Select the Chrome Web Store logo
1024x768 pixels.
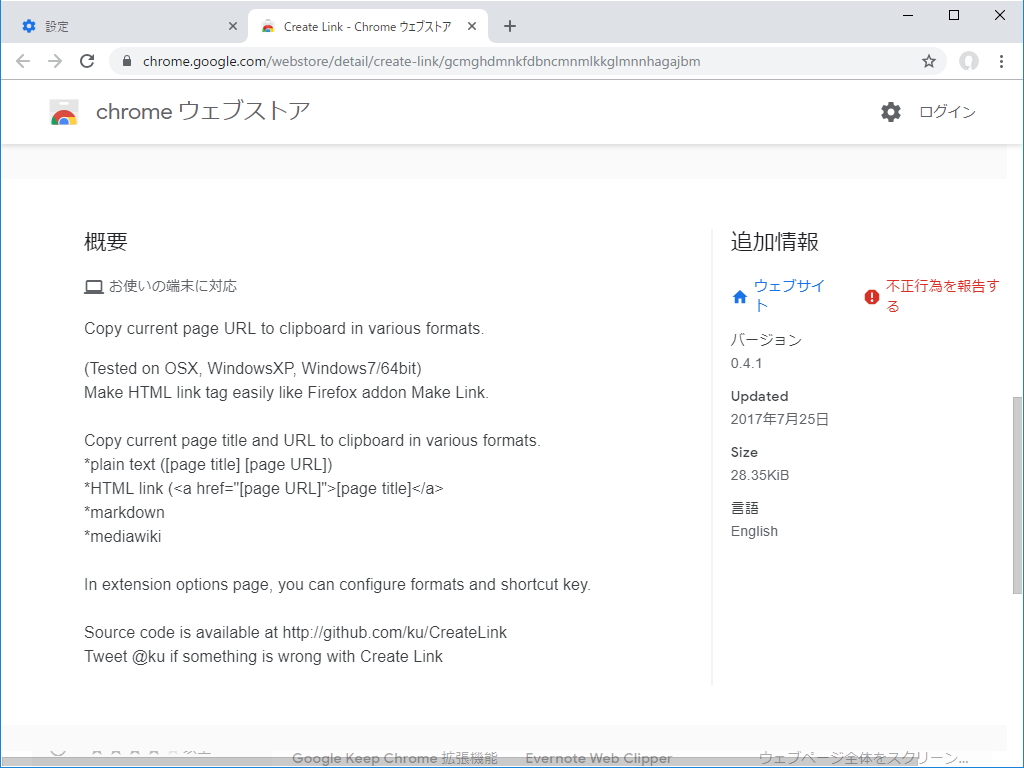[x=64, y=111]
